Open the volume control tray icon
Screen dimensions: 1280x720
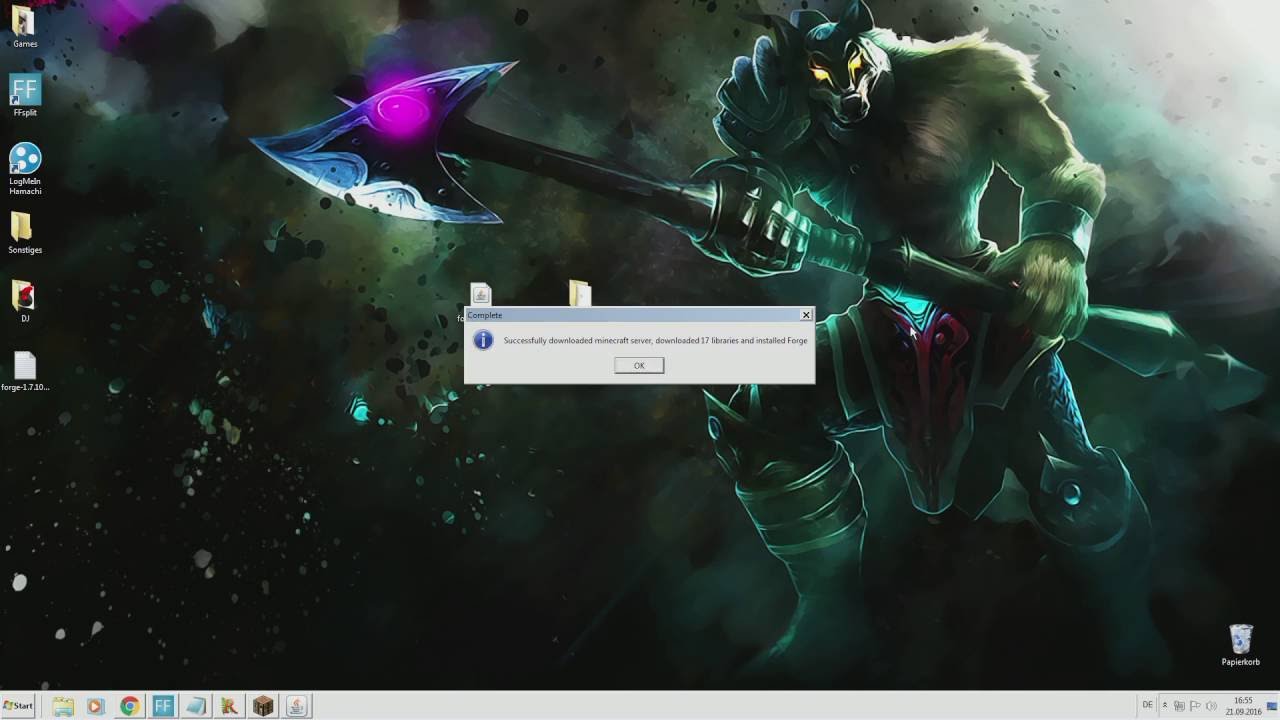coord(1210,706)
